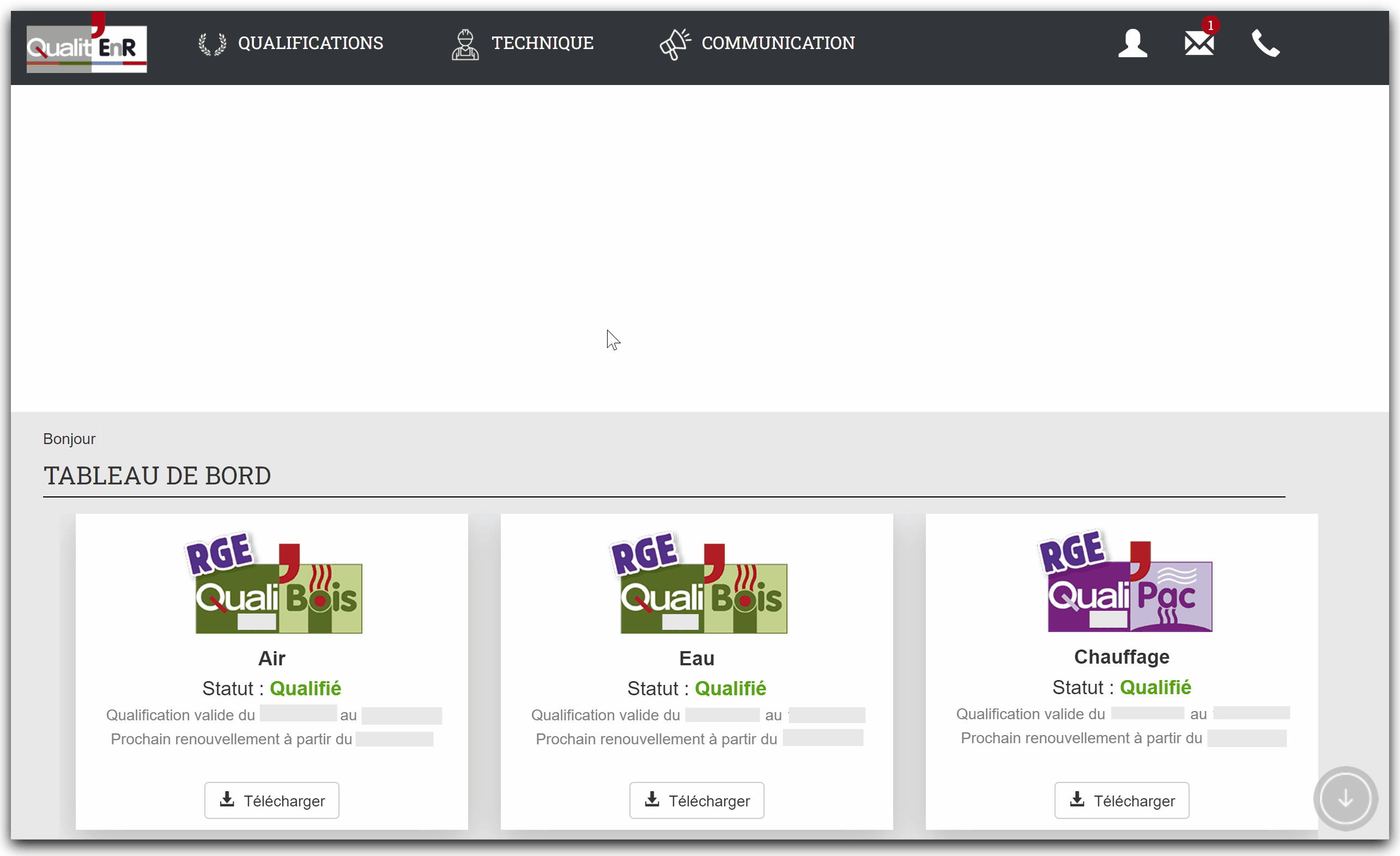Open the user account profile icon
Viewport: 1400px width, 856px height.
point(1132,43)
